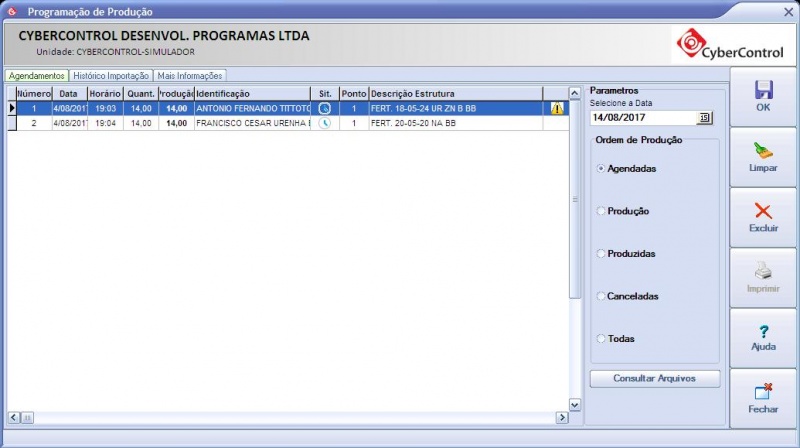
Task: Click the Ponto column header
Action: (354, 94)
